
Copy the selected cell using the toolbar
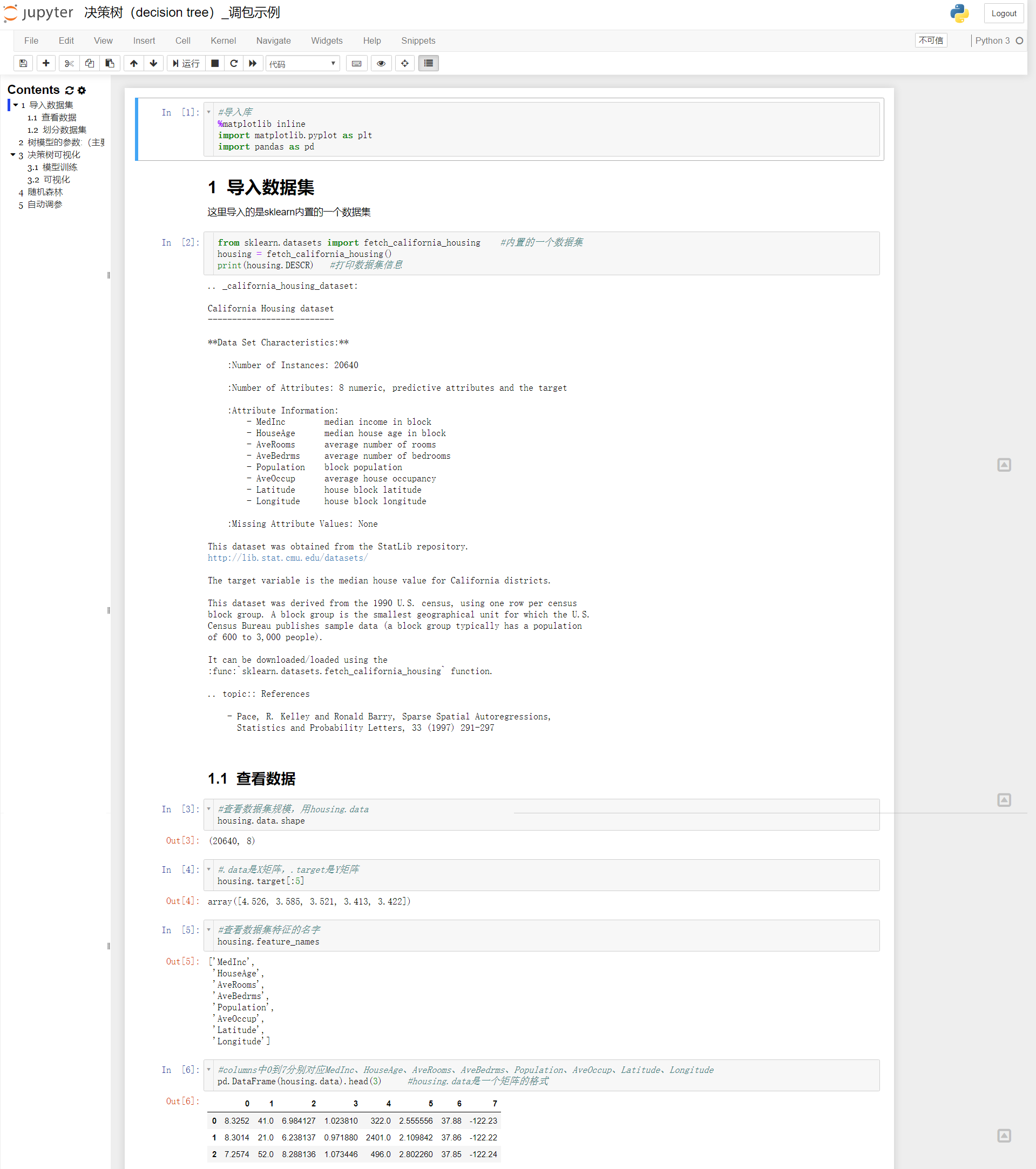coord(89,64)
